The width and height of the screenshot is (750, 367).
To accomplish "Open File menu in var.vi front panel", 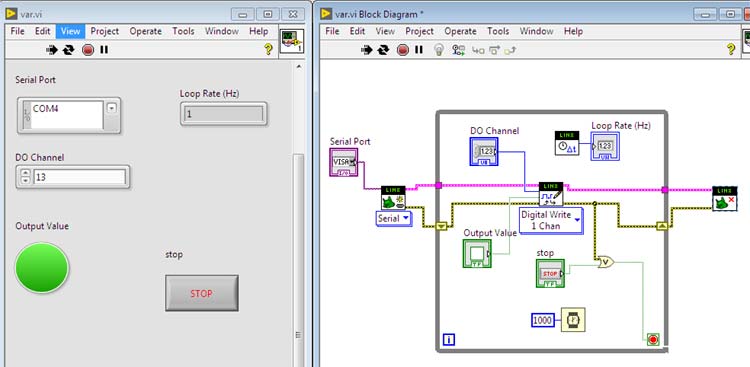I will [x=17, y=31].
